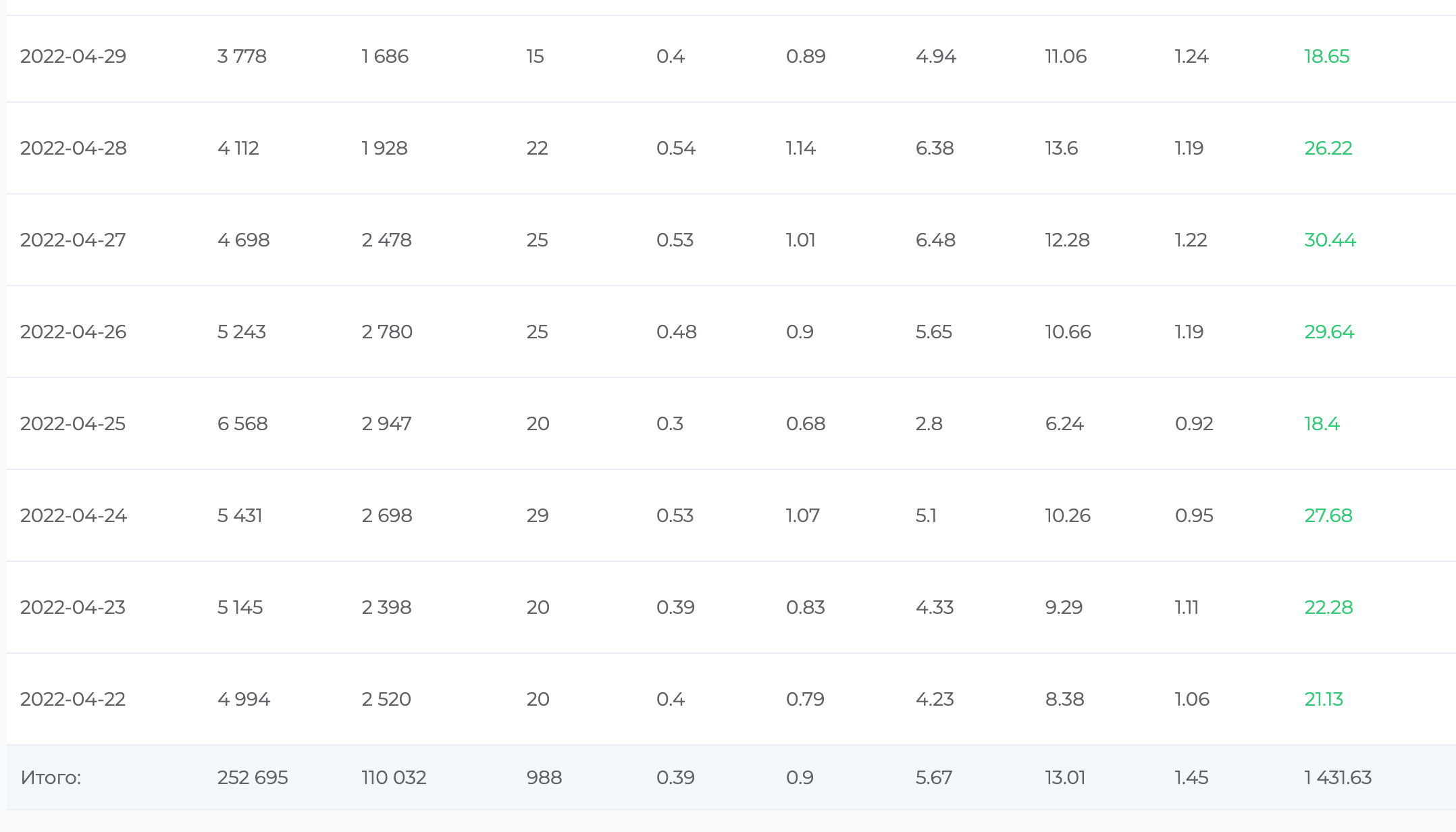
Task: Select the value 4 112
Action: [238, 148]
